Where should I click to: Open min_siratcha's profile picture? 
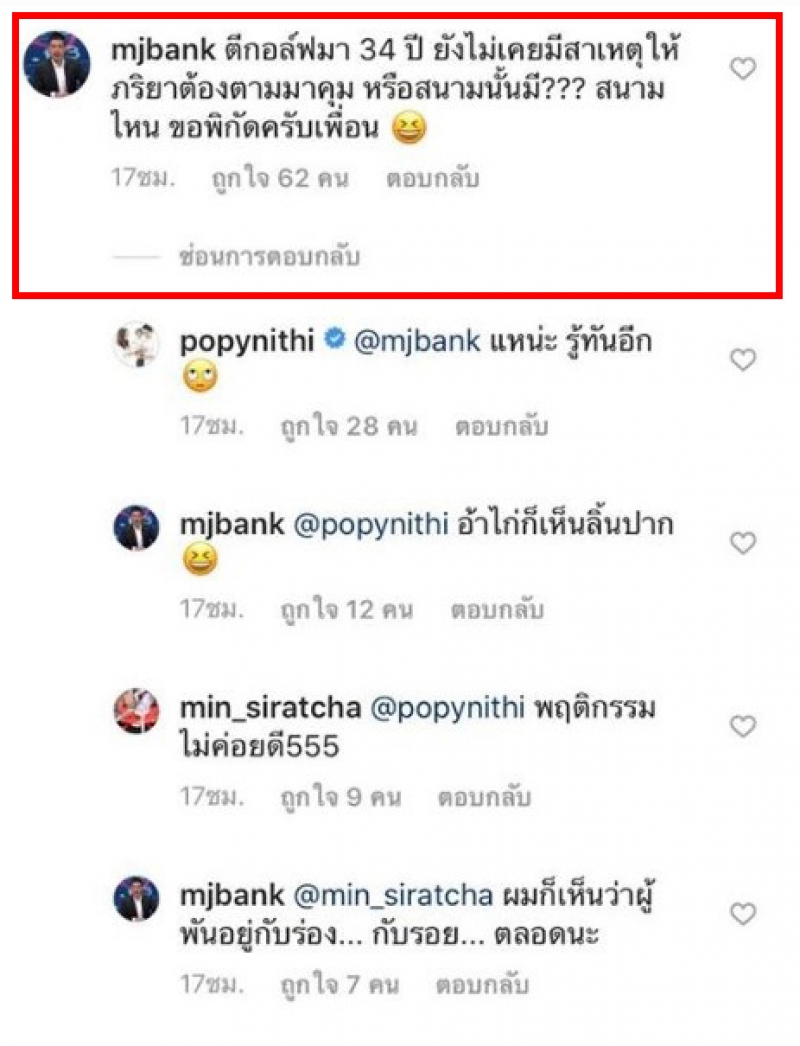coord(136,712)
